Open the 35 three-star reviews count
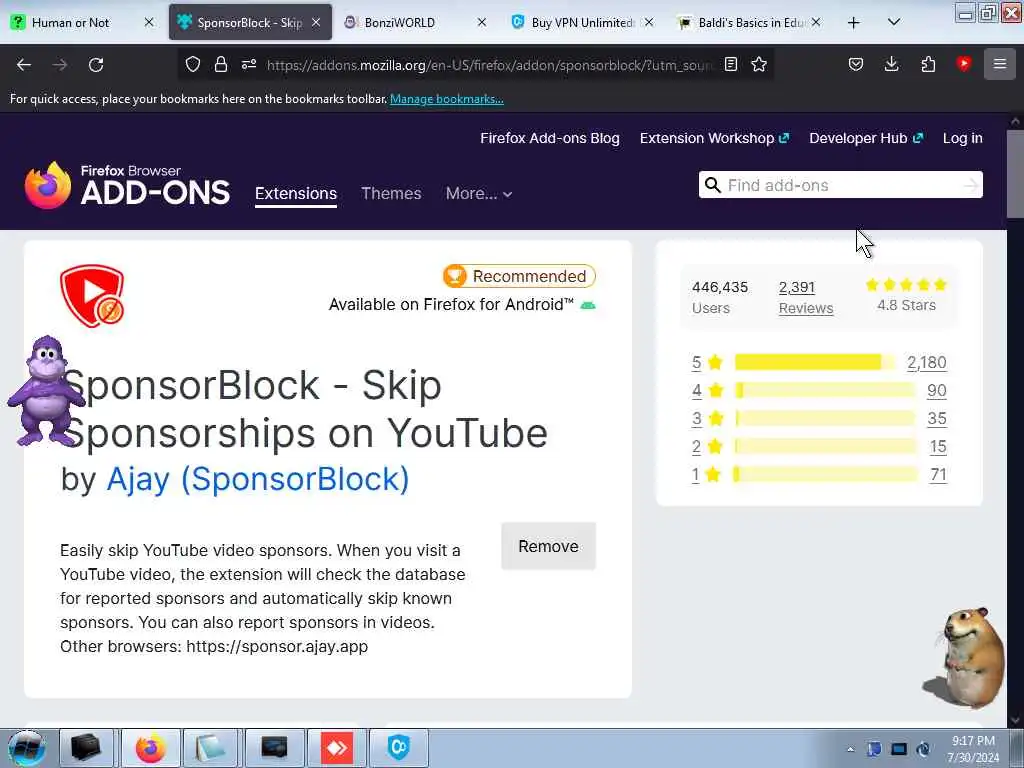This screenshot has width=1024, height=768. tap(936, 419)
